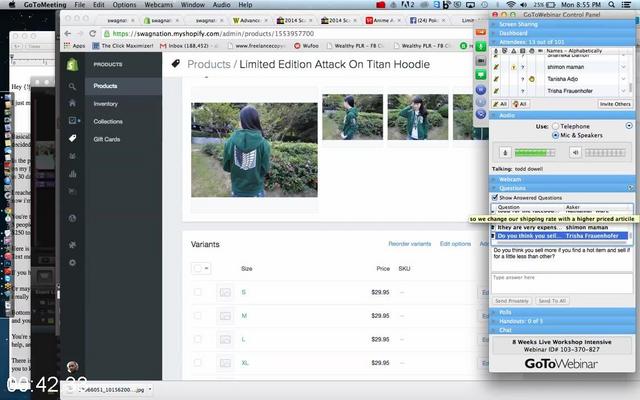
Task: Click the Wi-Fi icon in the menu bar
Action: (511, 4)
